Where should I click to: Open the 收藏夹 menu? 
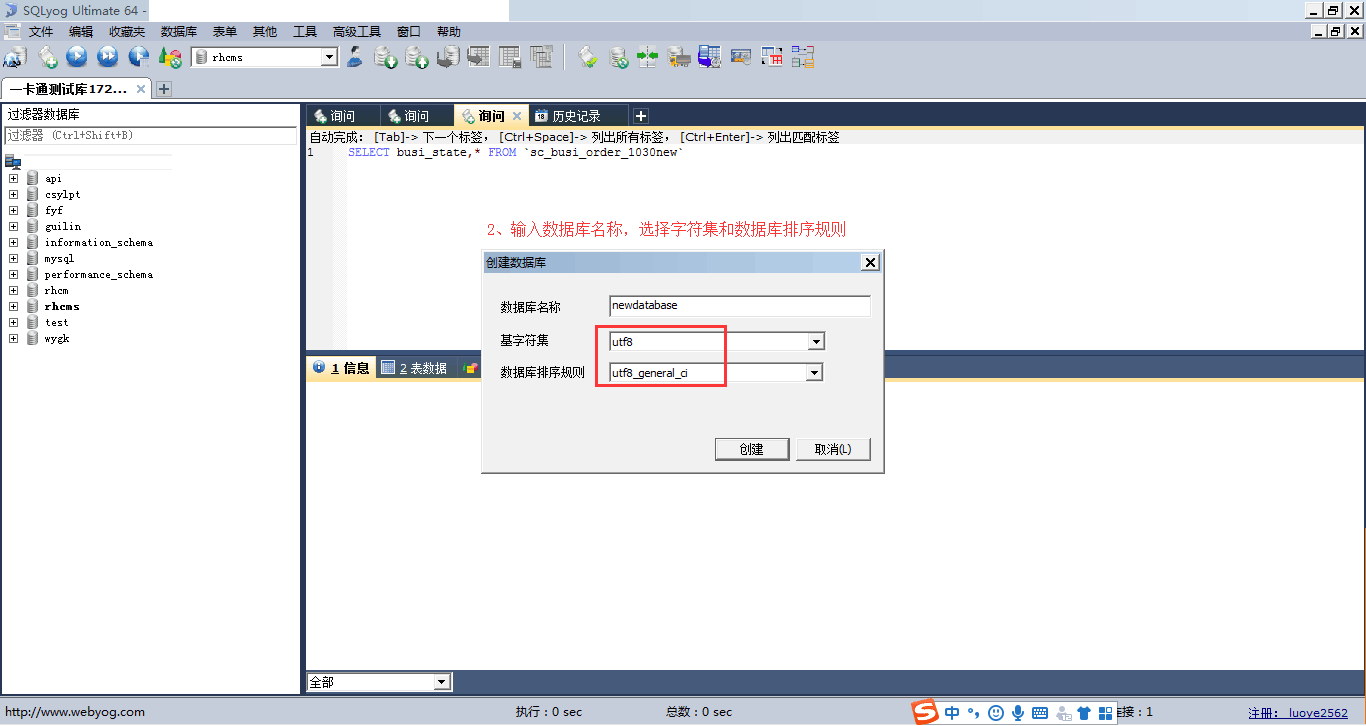(x=127, y=32)
